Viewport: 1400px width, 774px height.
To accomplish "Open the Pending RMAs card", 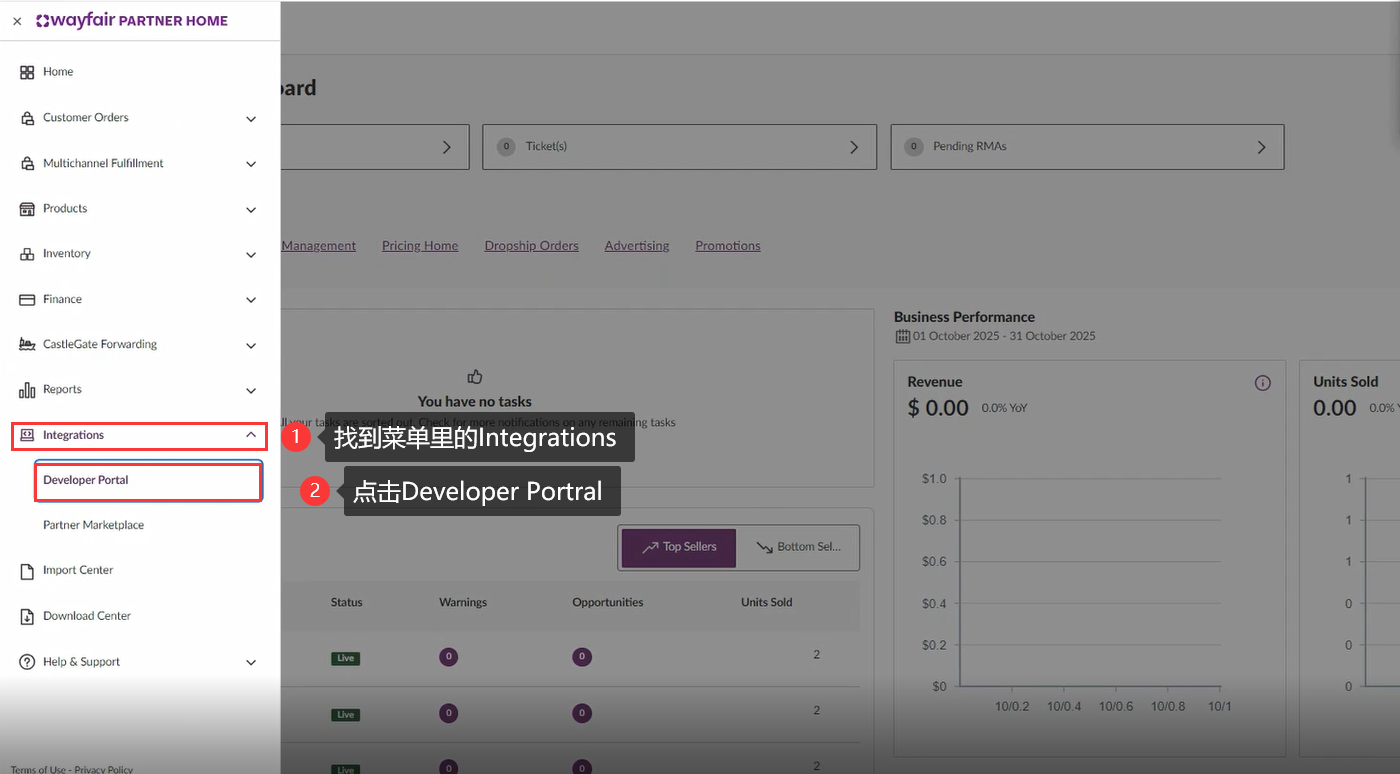I will (x=1087, y=147).
